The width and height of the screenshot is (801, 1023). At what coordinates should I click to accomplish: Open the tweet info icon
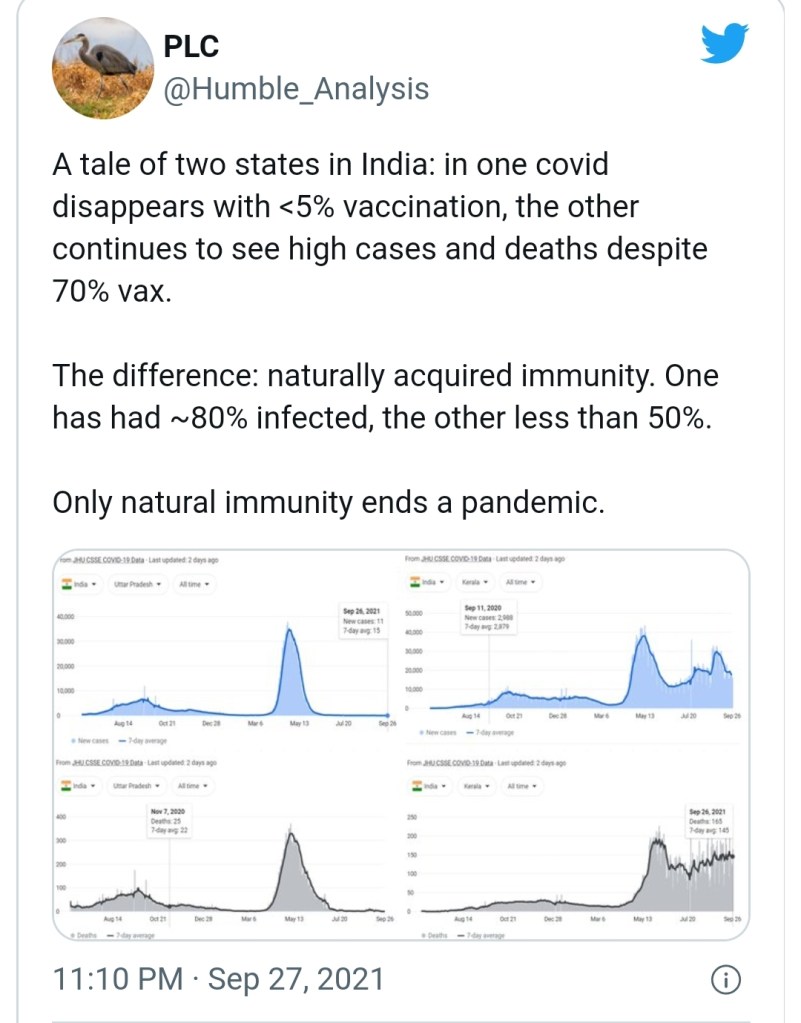tap(725, 979)
